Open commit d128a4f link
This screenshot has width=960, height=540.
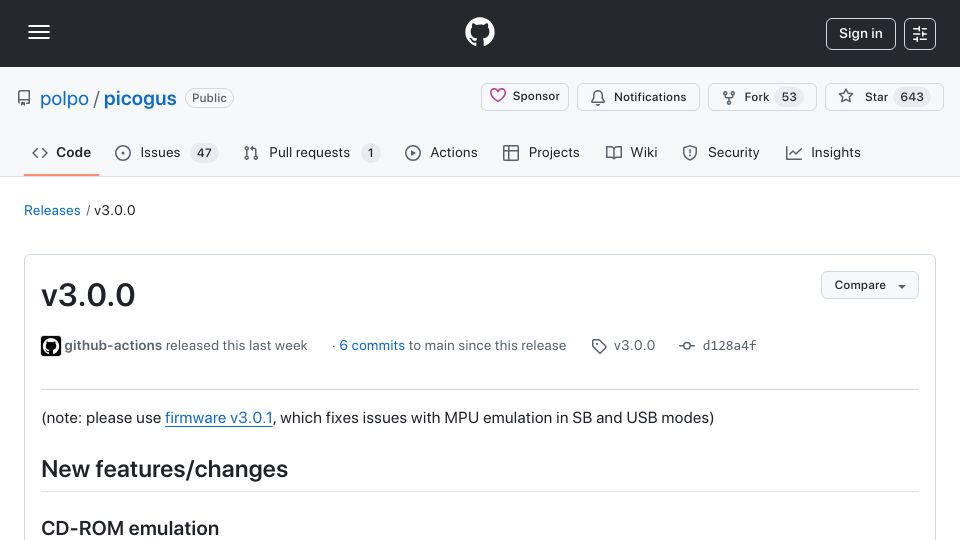(x=729, y=345)
